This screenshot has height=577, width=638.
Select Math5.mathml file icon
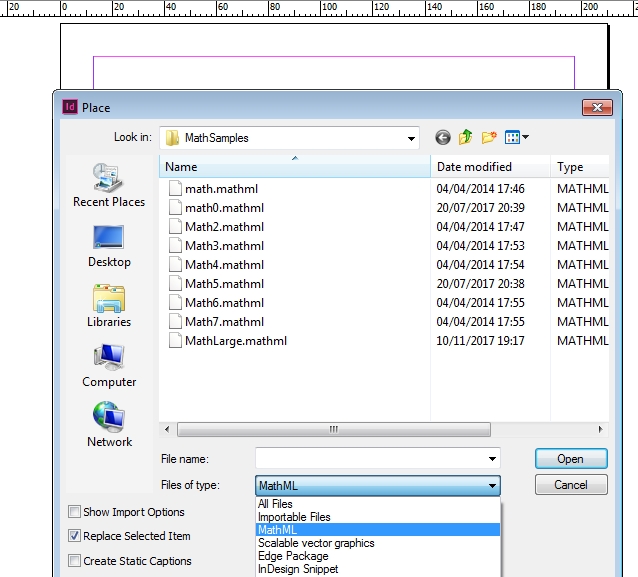click(x=175, y=284)
